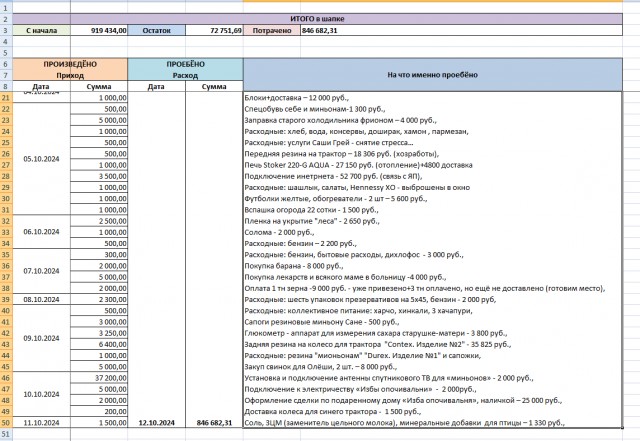The image size is (640, 441).
Task: Click the 'Пленка на укрытие' cell
Action: [433, 221]
